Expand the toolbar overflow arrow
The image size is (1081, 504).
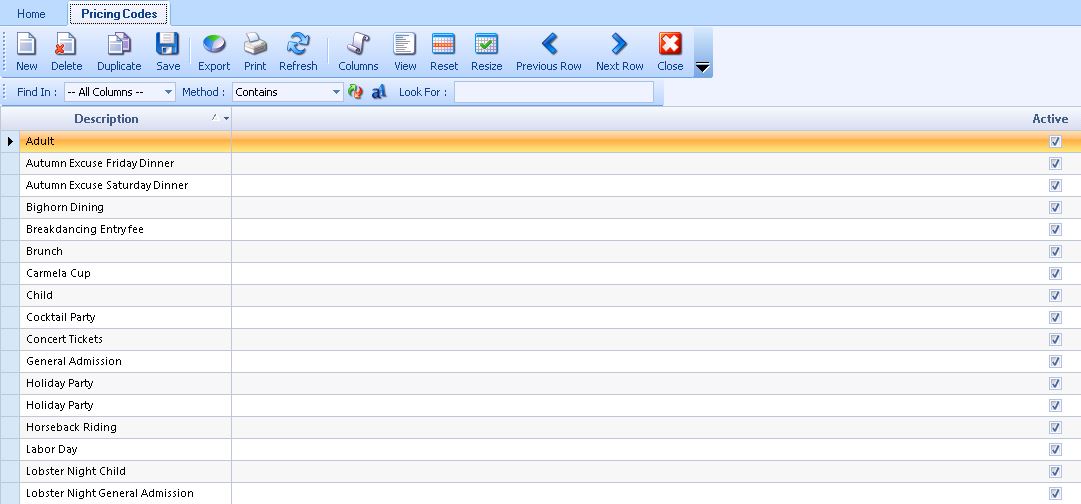702,68
